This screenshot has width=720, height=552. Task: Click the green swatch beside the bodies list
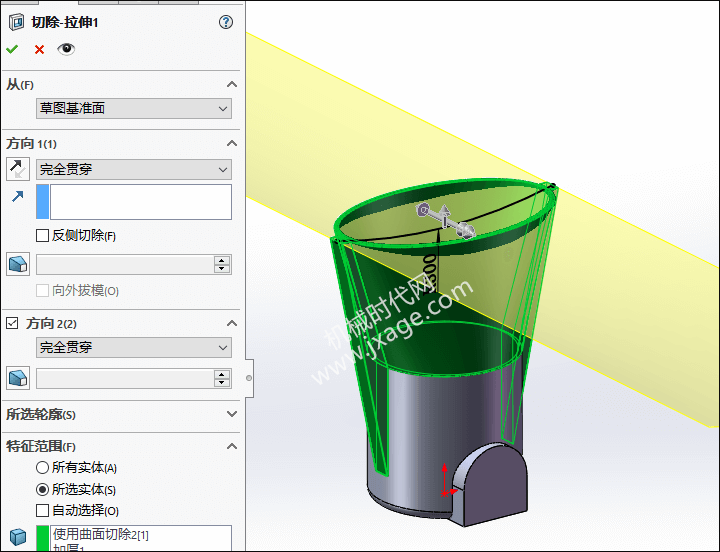(x=42, y=538)
